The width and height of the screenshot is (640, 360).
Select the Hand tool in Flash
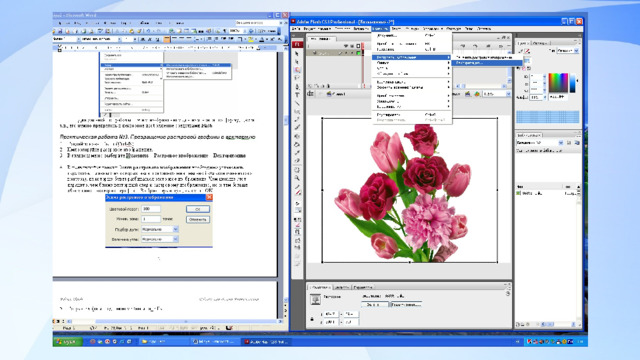297,170
